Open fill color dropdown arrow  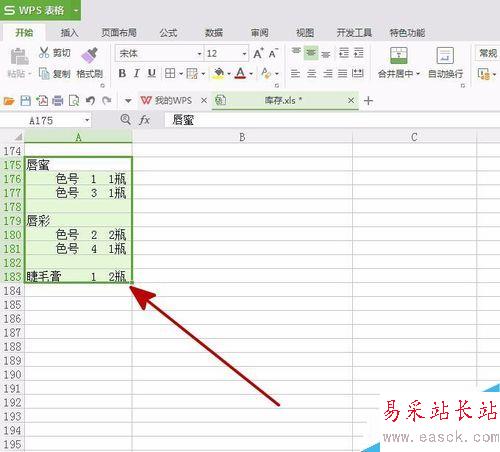229,74
